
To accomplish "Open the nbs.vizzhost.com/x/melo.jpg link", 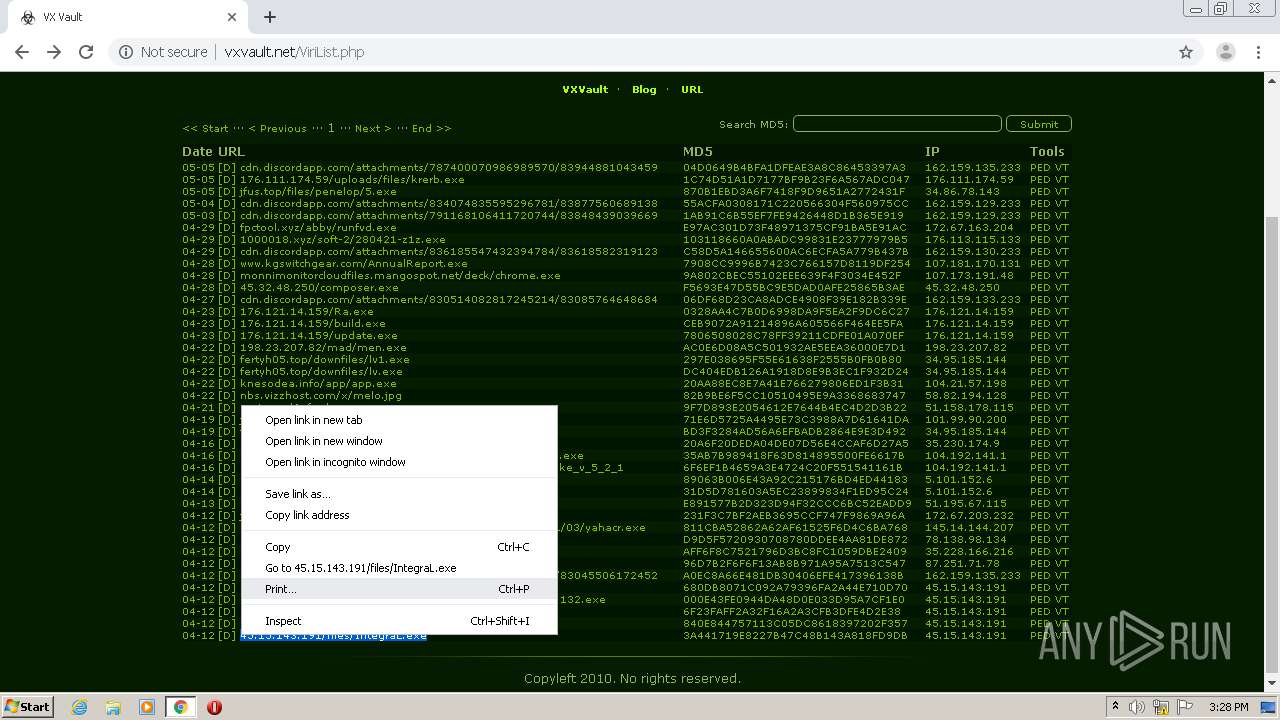I will pyautogui.click(x=320, y=395).
